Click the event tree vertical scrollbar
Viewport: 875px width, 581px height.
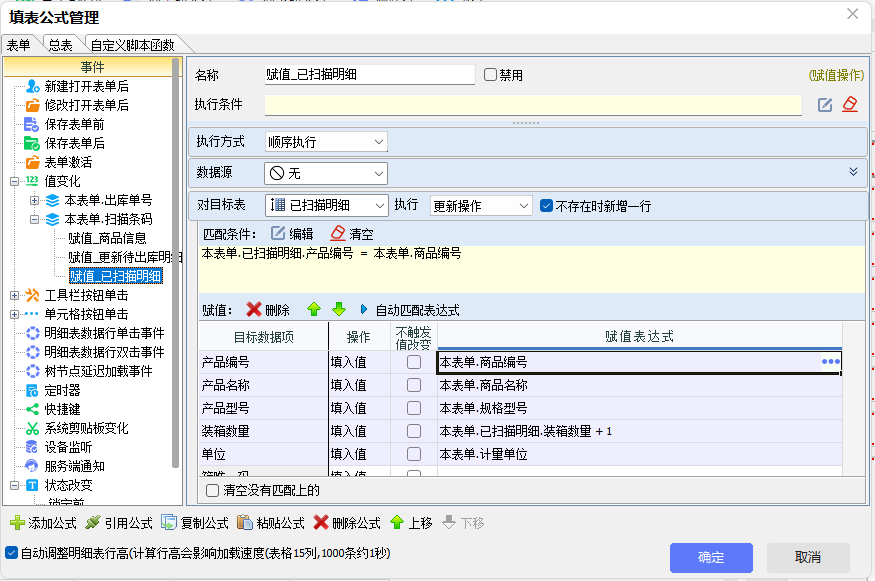tap(175, 262)
